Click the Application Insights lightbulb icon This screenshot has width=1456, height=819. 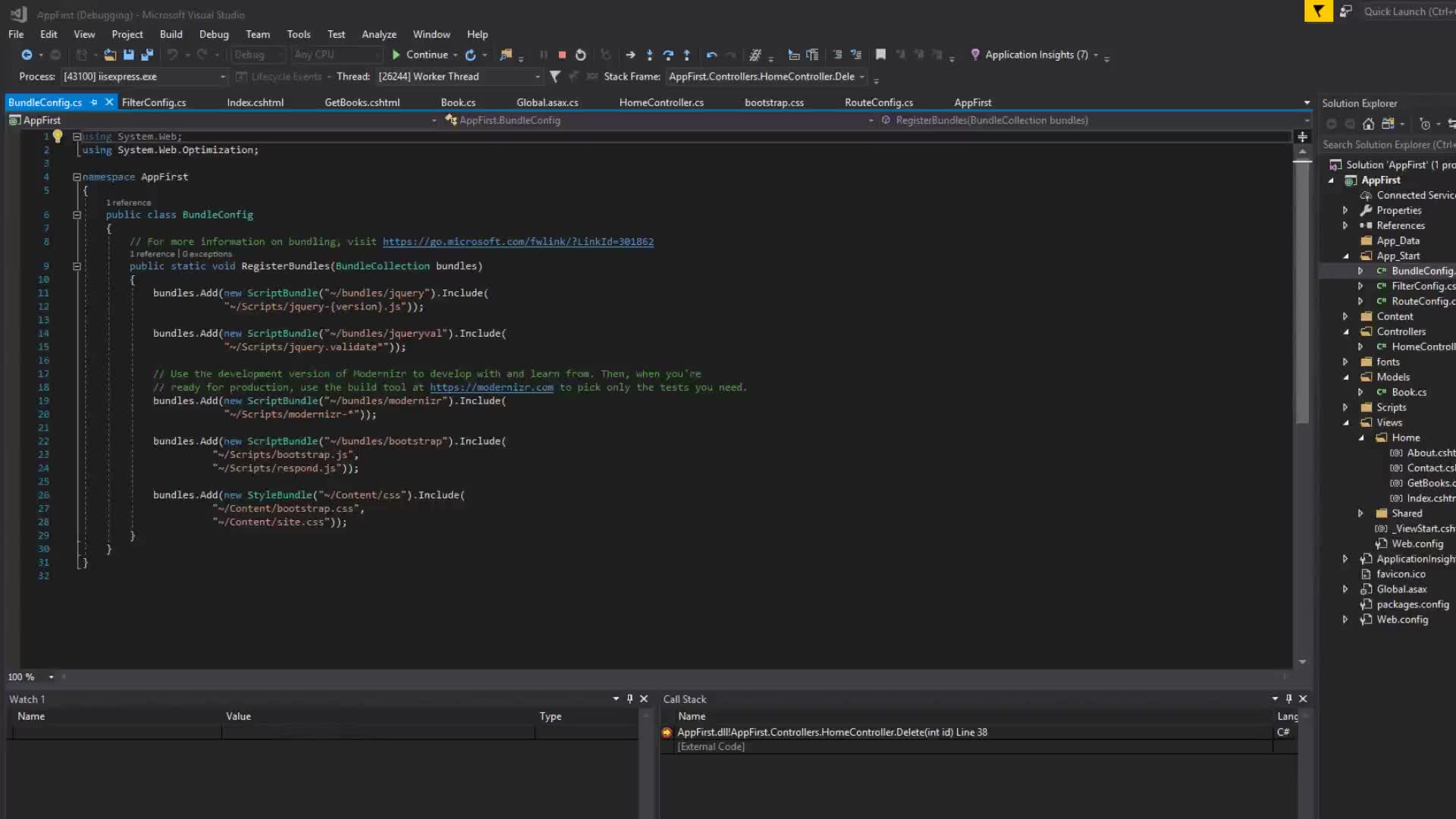pyautogui.click(x=975, y=55)
